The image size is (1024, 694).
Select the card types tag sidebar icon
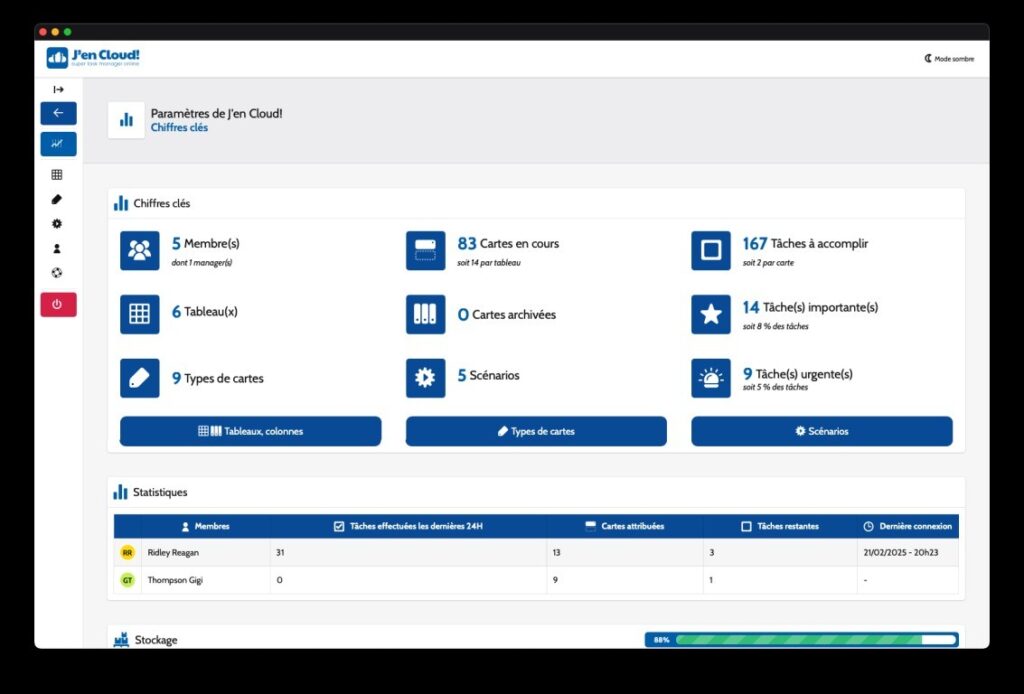tap(57, 199)
